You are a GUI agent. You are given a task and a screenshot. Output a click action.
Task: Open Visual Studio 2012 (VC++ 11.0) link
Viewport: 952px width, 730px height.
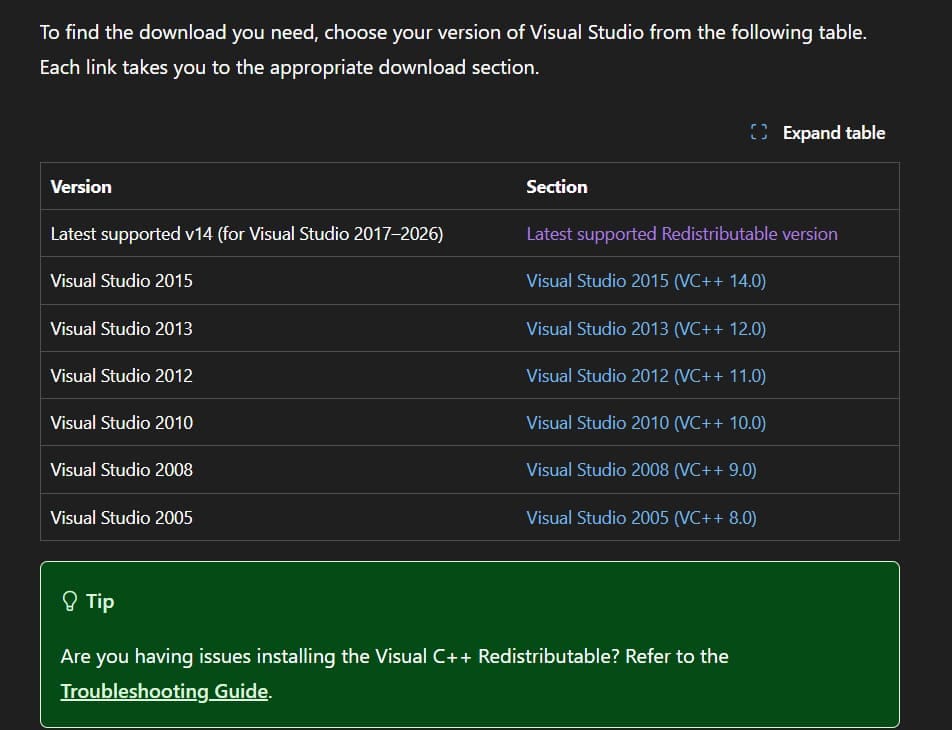646,376
